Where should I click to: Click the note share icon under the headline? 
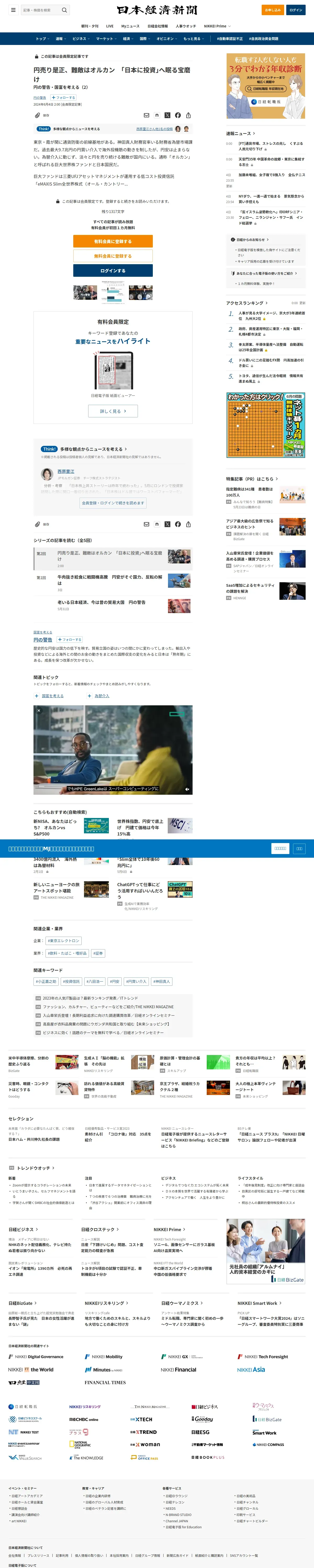coord(157,115)
